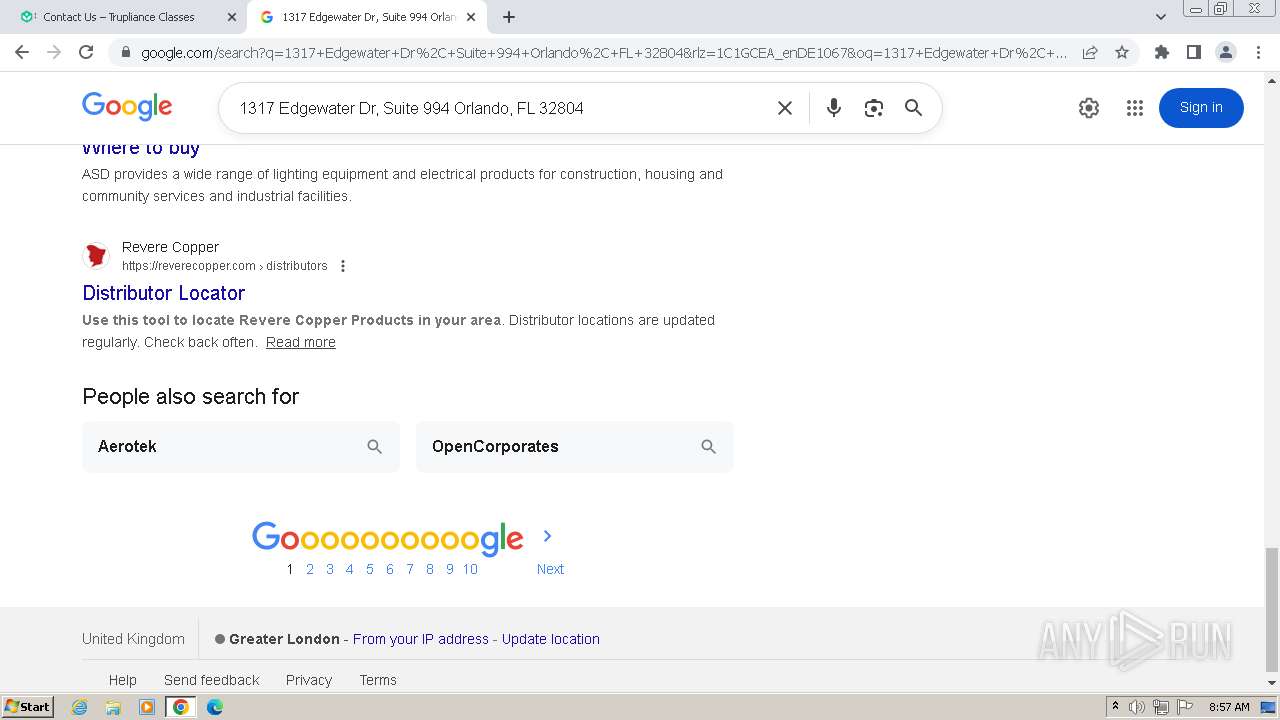This screenshot has height=720, width=1280.
Task: Show hidden system tray icons
Action: pyautogui.click(x=1115, y=707)
